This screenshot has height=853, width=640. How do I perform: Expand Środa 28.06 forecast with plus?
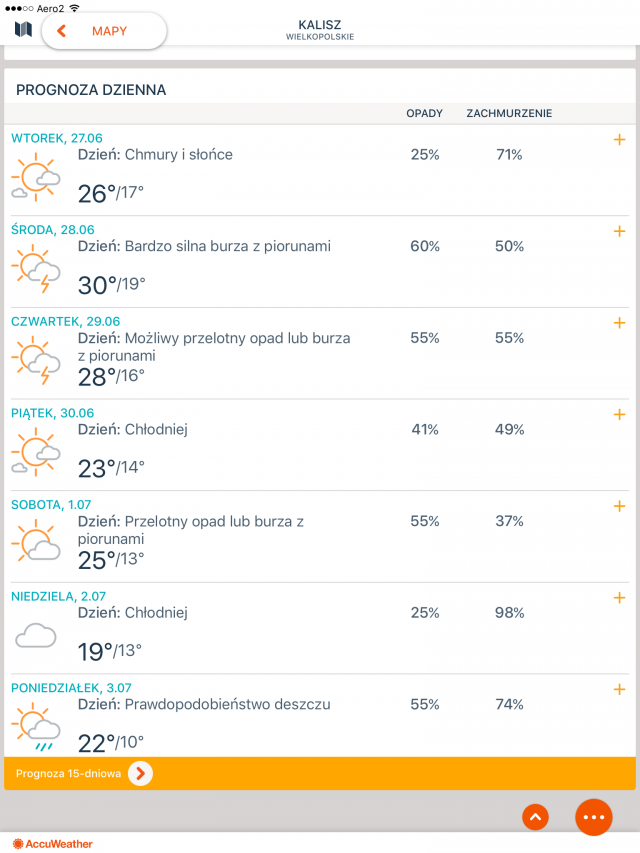coord(619,232)
